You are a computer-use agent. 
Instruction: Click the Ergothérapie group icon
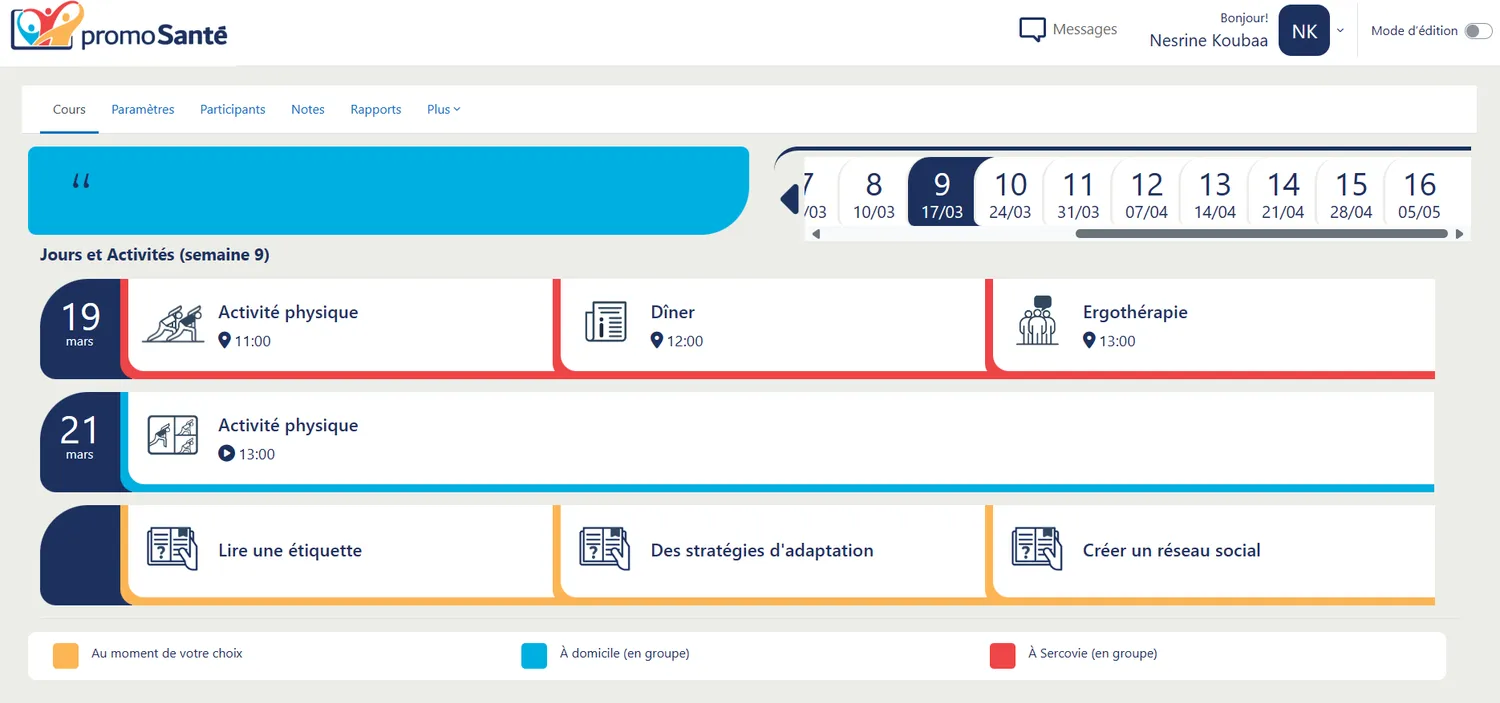pos(1037,322)
